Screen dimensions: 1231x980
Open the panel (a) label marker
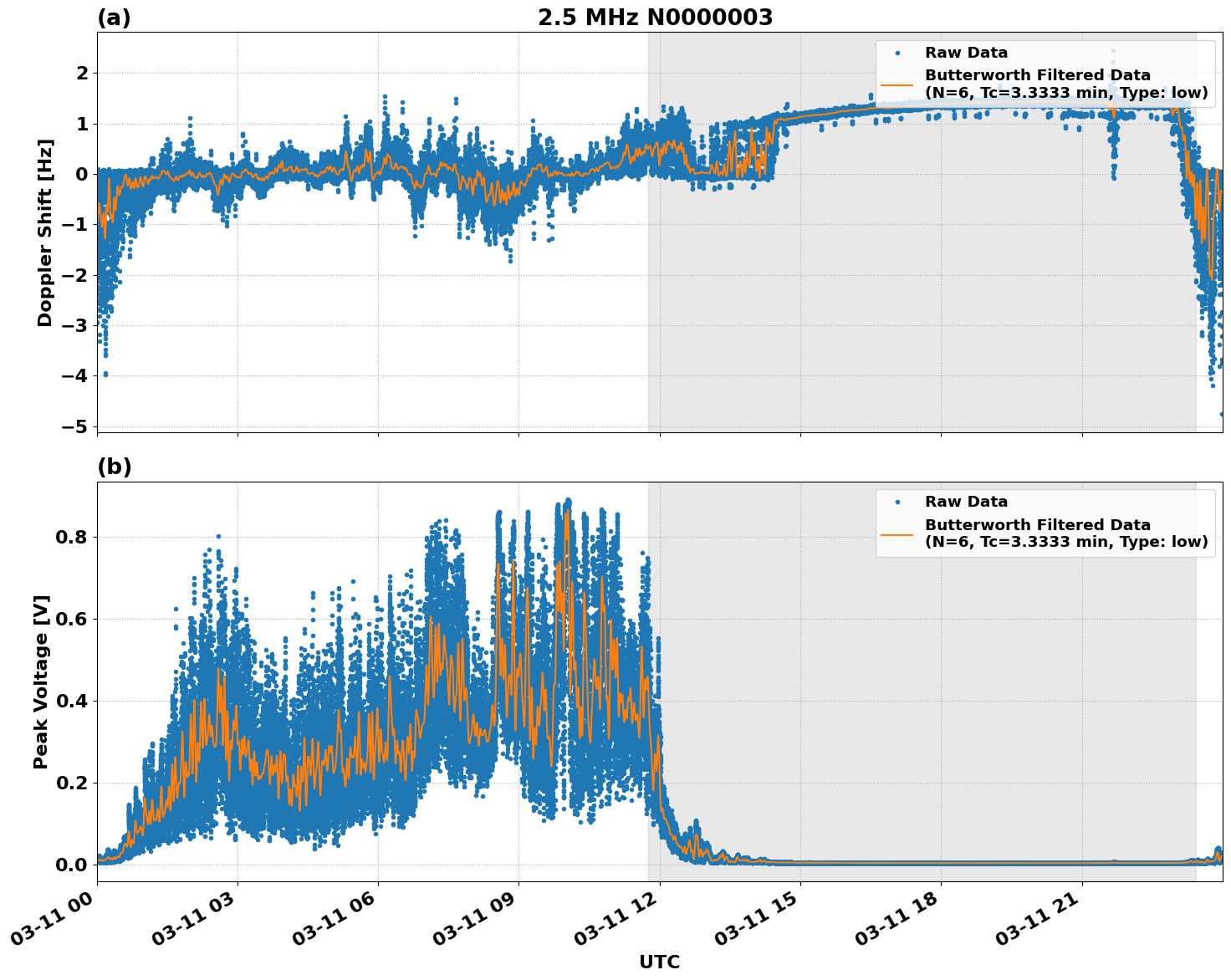(x=114, y=15)
